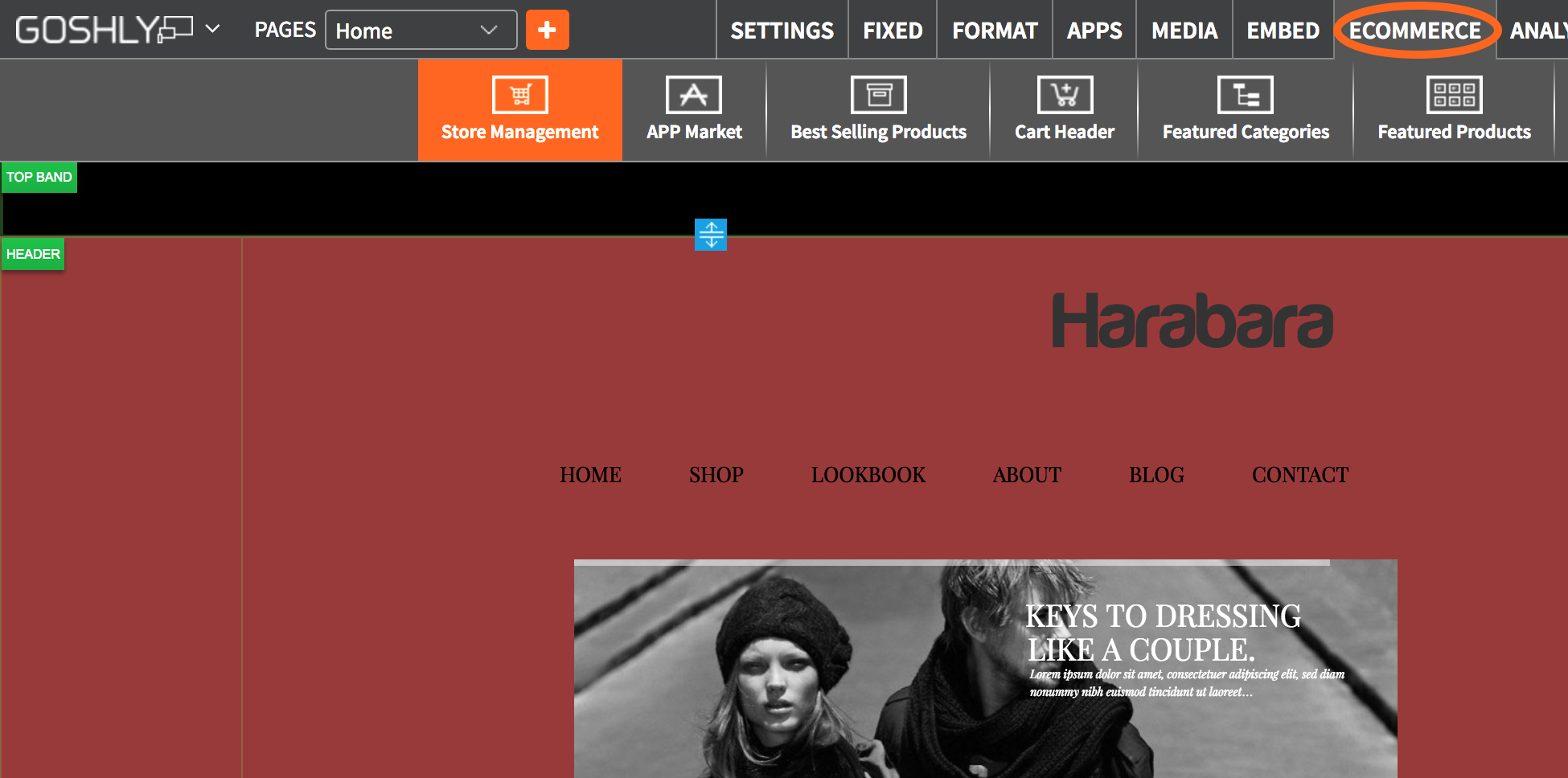Click the Harabara site logo
The image size is (1568, 778).
pyautogui.click(x=1192, y=321)
